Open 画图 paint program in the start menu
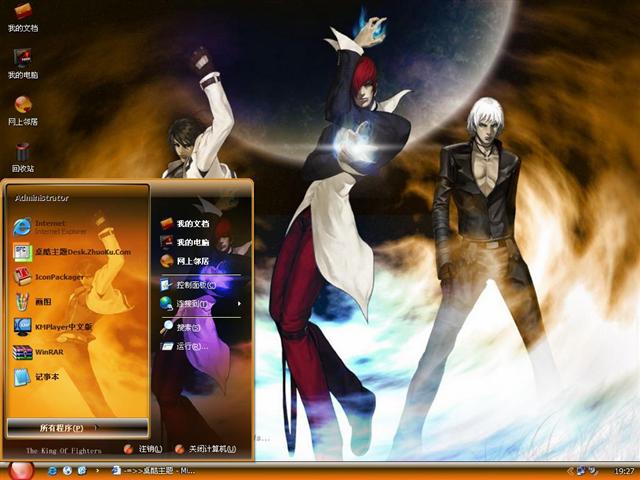 pyautogui.click(x=32, y=302)
